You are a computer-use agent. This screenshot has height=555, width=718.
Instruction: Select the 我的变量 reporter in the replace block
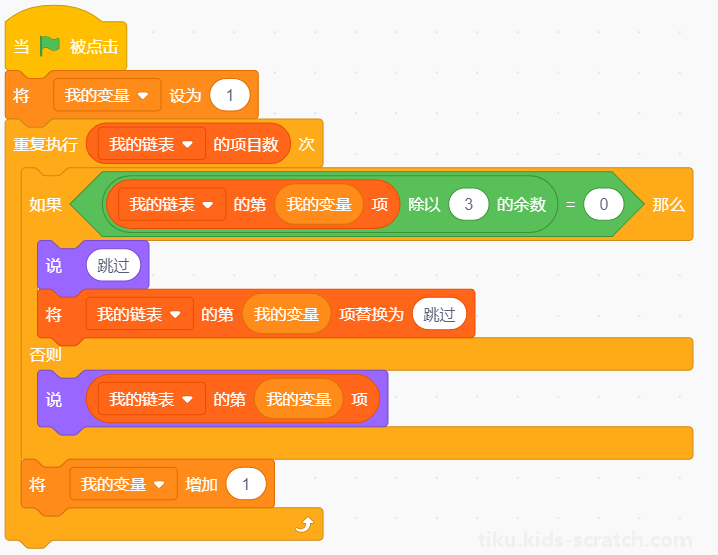pyautogui.click(x=286, y=314)
